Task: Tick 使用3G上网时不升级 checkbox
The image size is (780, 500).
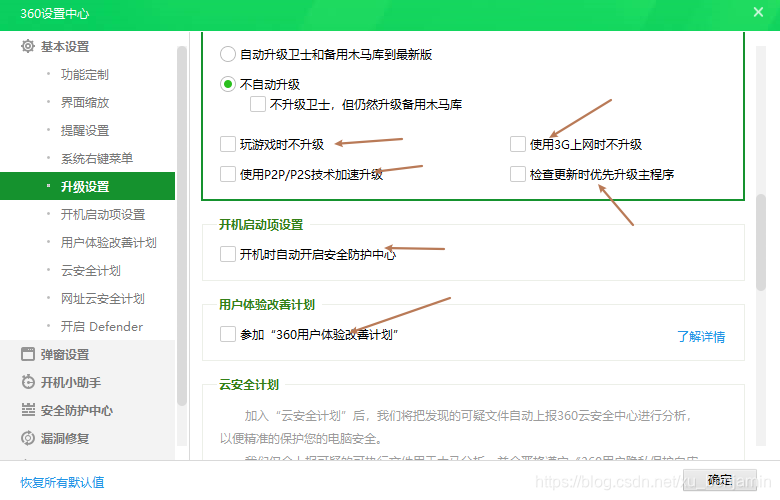Action: pyautogui.click(x=518, y=144)
